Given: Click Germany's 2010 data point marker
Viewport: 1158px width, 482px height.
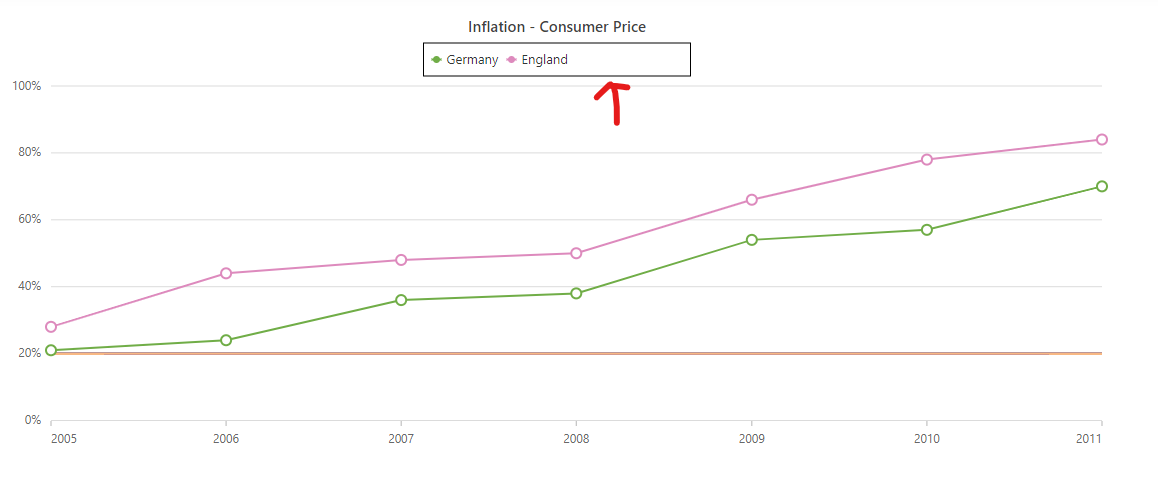Looking at the screenshot, I should point(927,230).
